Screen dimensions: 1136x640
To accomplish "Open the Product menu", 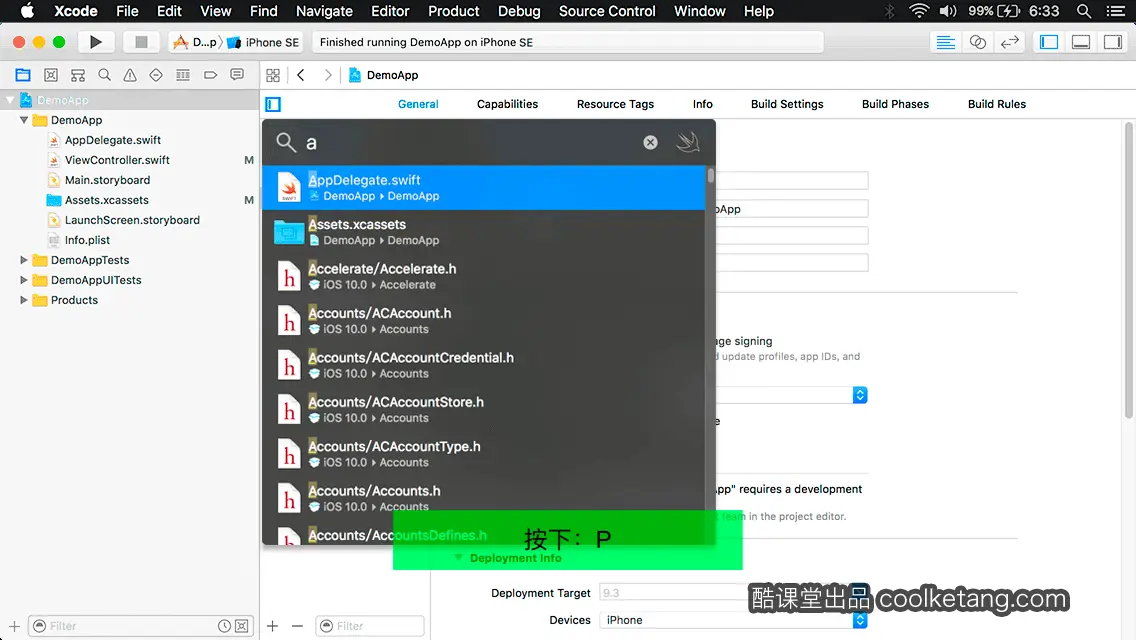I will tap(454, 11).
